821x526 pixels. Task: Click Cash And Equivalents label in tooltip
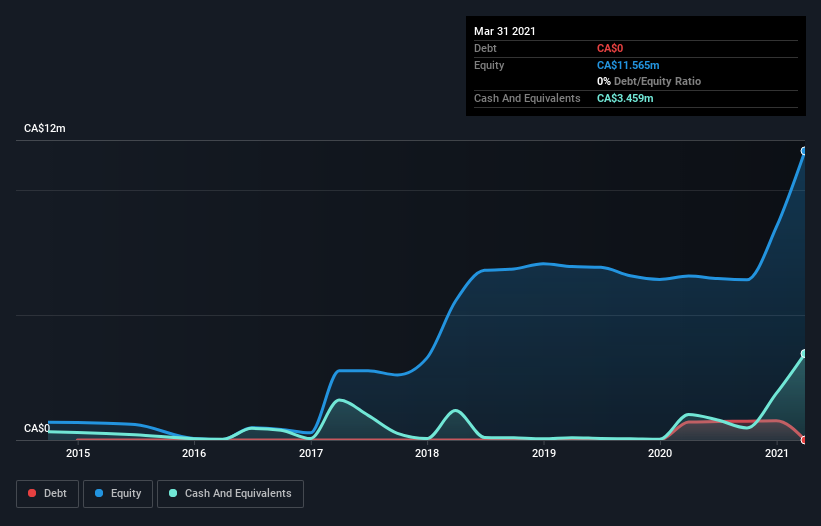(527, 98)
